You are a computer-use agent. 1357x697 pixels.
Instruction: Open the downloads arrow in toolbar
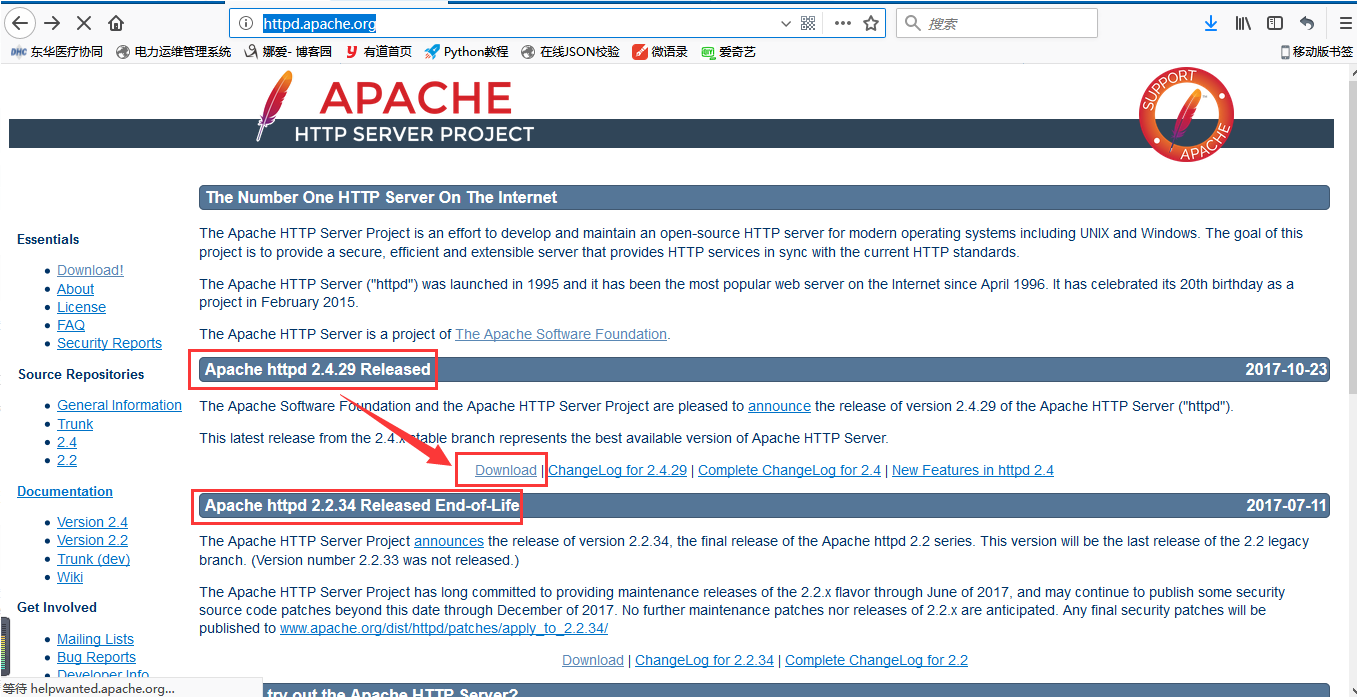tap(1211, 23)
